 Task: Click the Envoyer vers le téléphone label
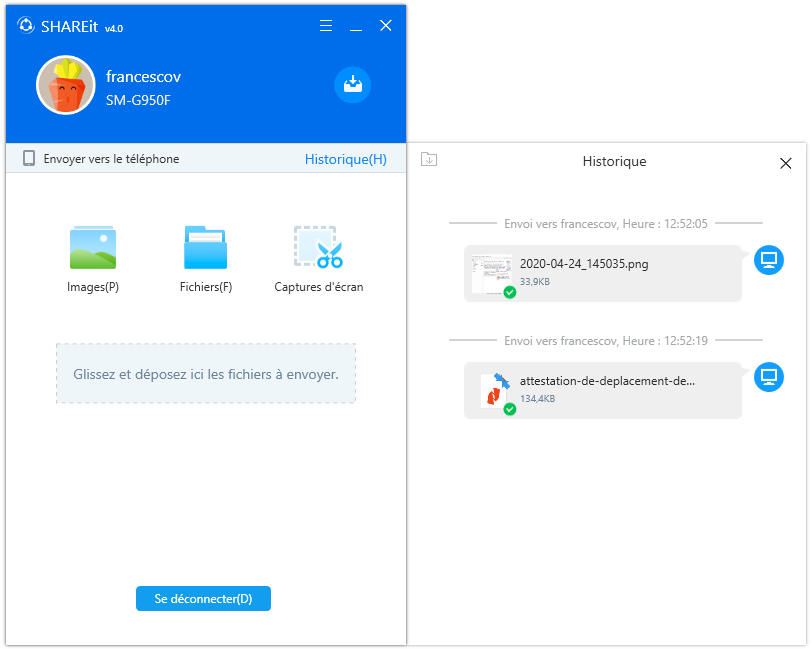pyautogui.click(x=111, y=159)
